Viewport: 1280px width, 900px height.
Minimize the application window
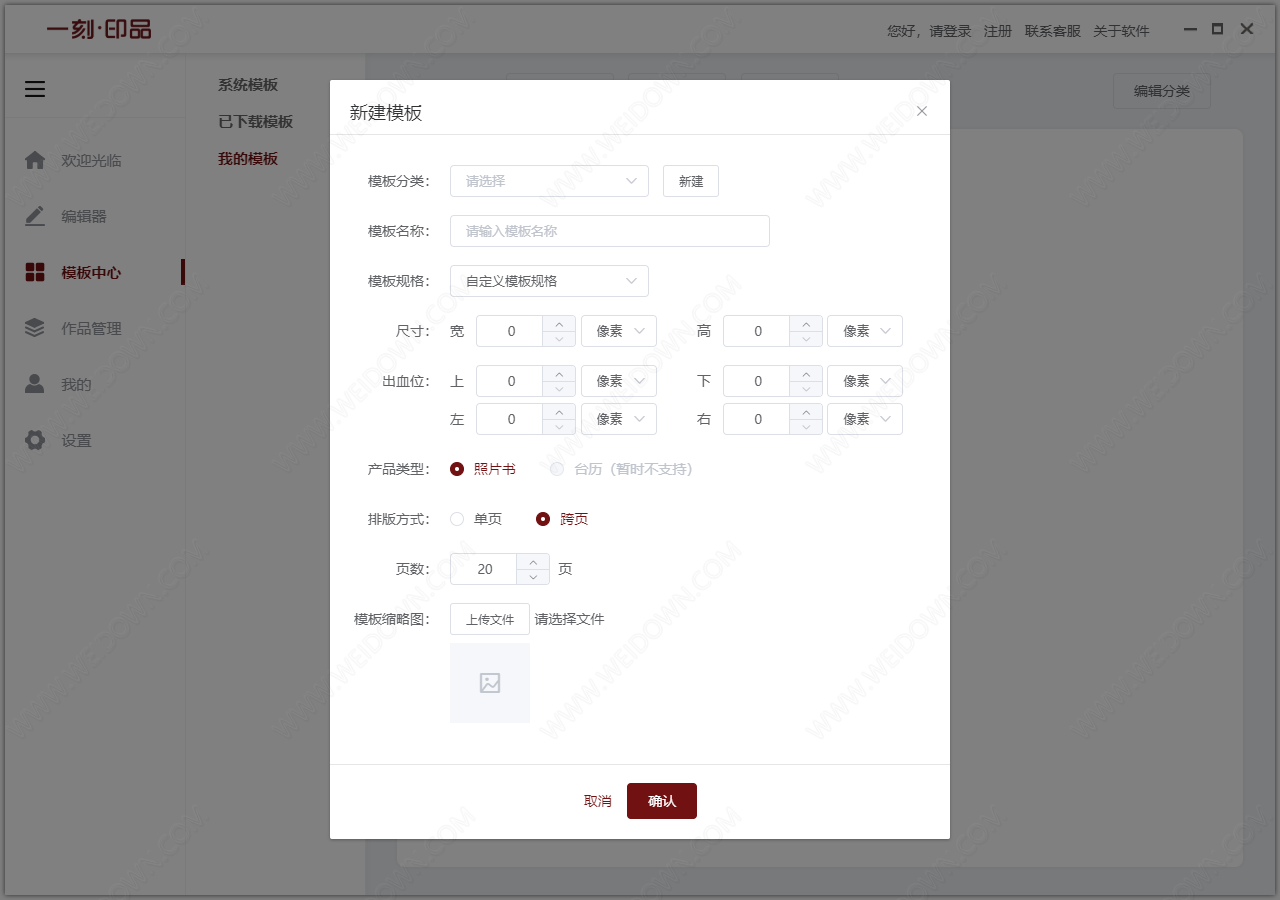coord(1190,30)
